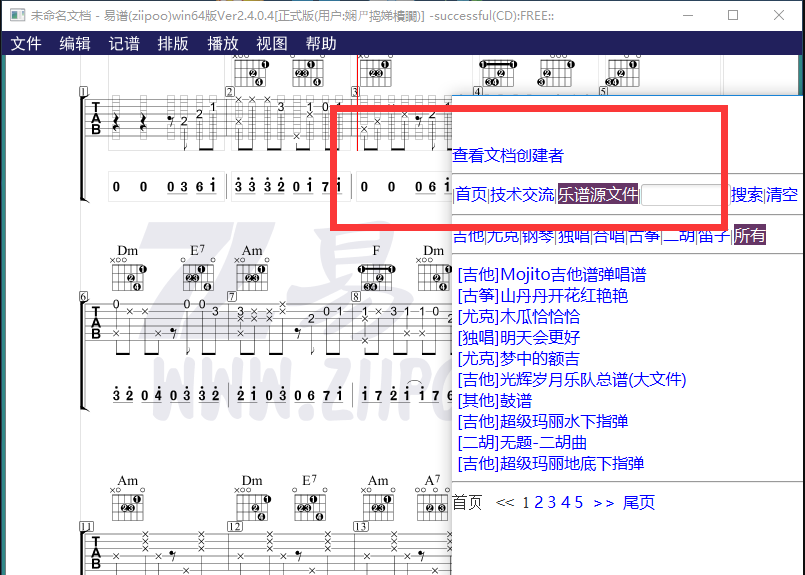Image resolution: width=805 pixels, height=575 pixels.
Task: Open [吉他]超级玛丽地底下指弹
Action: pos(551,464)
